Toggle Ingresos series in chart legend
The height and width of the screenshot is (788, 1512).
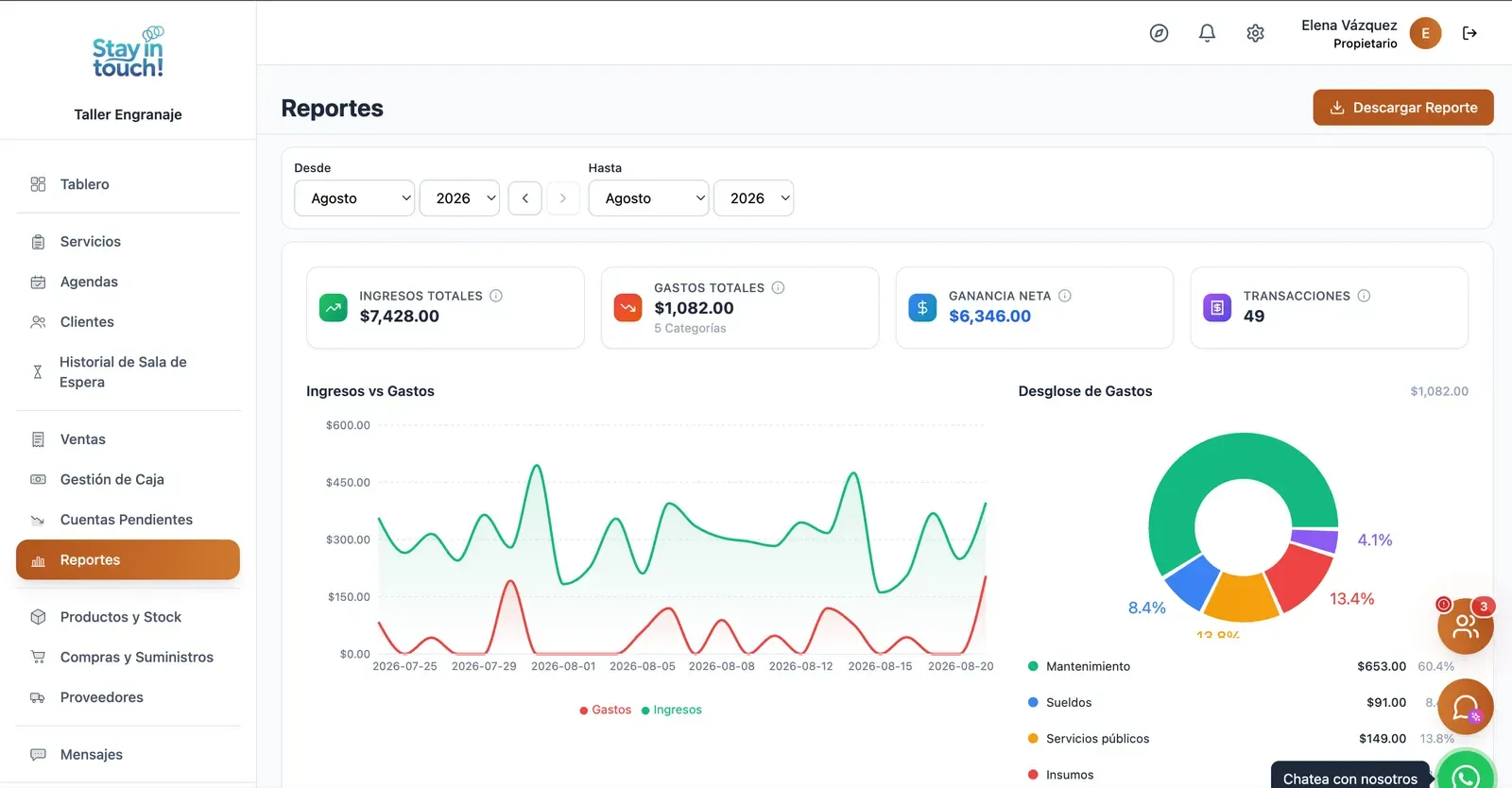(671, 710)
